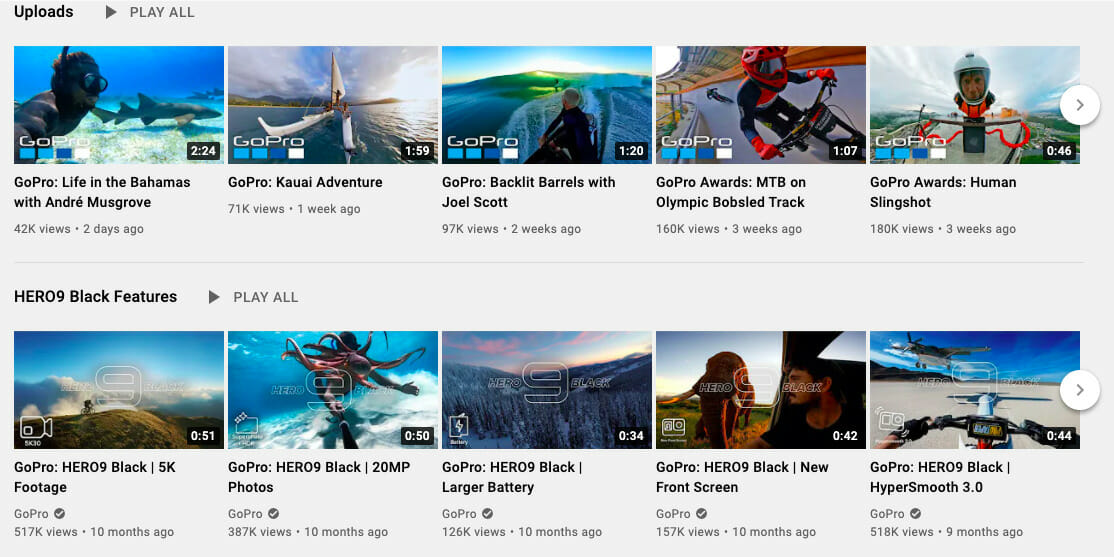Click GoPro channel name under 5K Footage
The width and height of the screenshot is (1114, 557).
[31, 514]
